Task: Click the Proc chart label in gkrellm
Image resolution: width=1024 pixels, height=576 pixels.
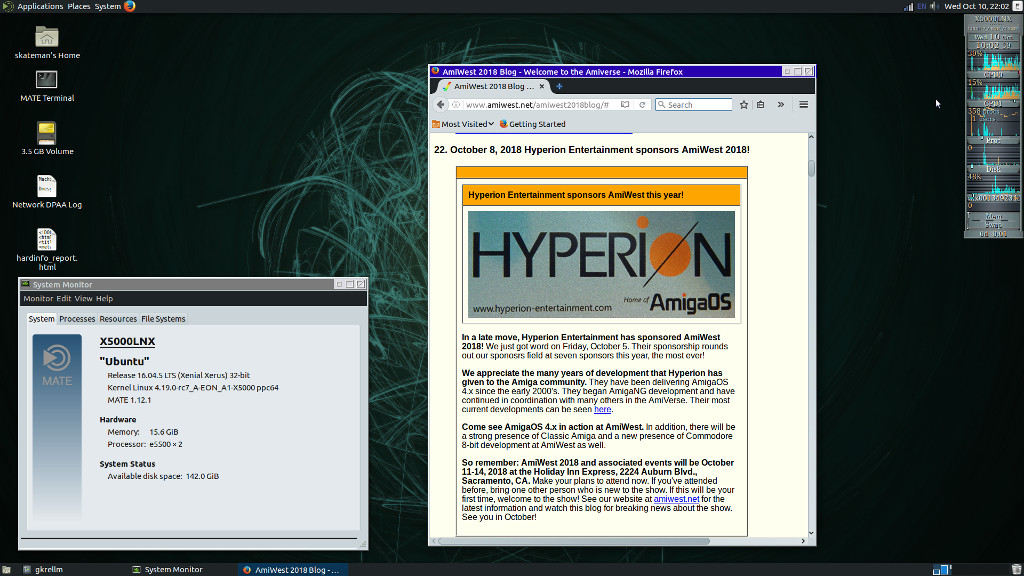Action: (993, 140)
